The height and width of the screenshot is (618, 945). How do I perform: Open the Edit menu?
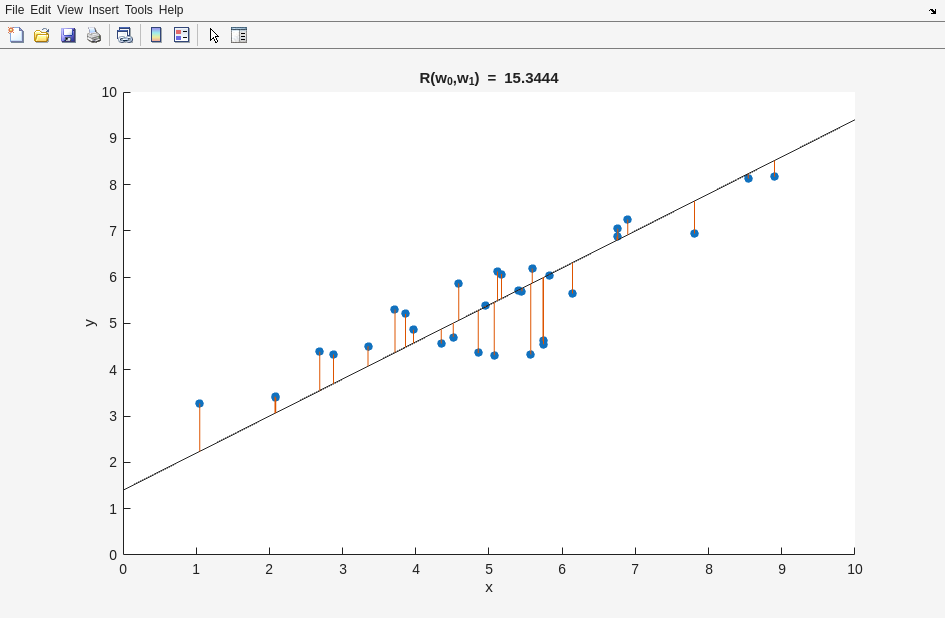click(40, 10)
